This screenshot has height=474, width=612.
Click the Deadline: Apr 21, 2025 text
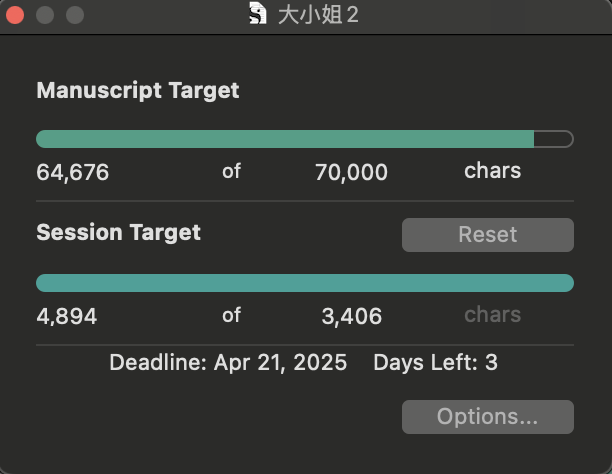(x=228, y=362)
